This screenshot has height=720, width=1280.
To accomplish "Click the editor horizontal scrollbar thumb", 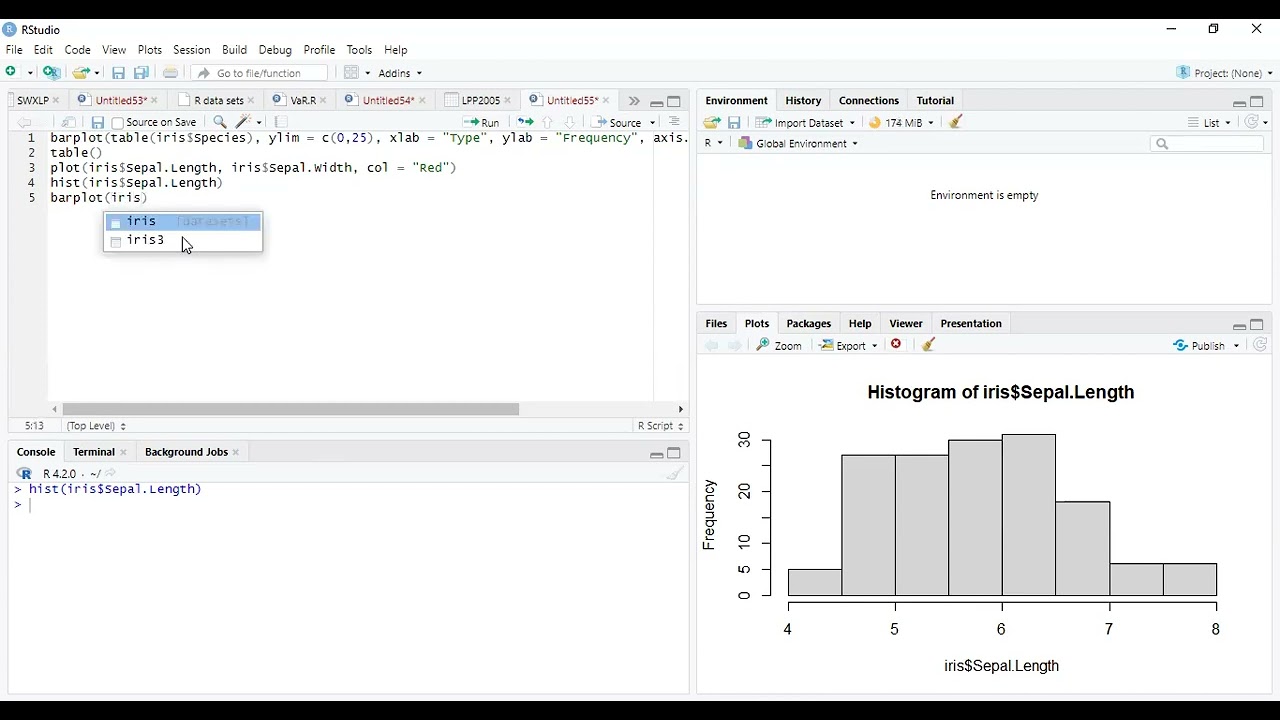I will (291, 409).
